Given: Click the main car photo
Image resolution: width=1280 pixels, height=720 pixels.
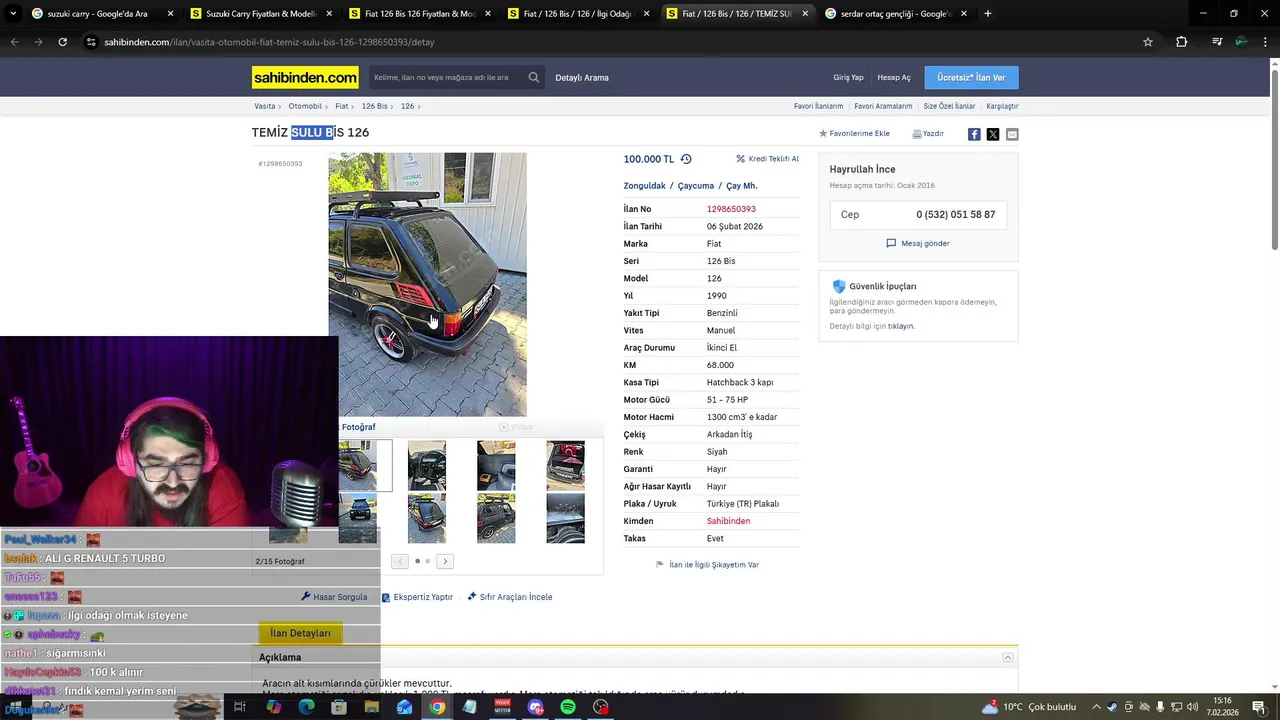Looking at the screenshot, I should point(427,284).
